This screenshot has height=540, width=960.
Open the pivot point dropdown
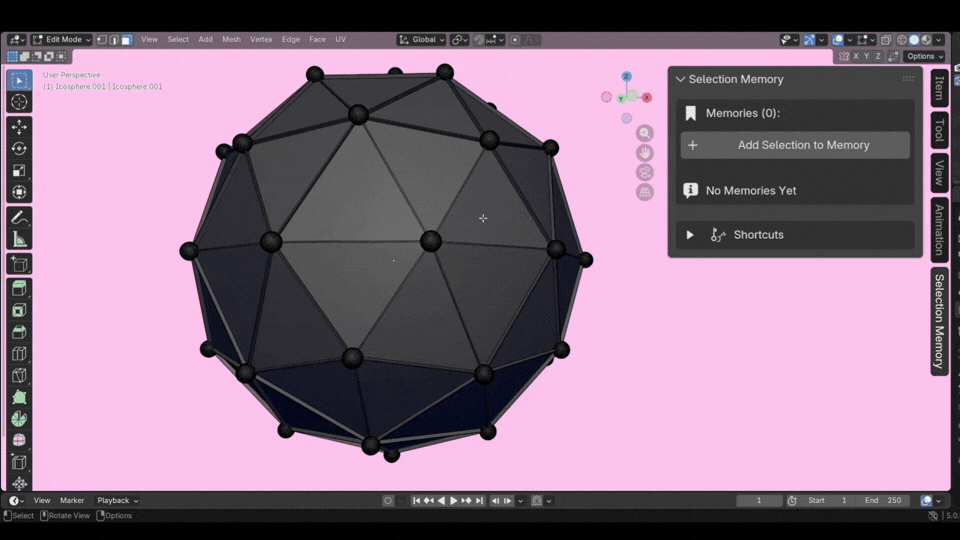point(459,40)
